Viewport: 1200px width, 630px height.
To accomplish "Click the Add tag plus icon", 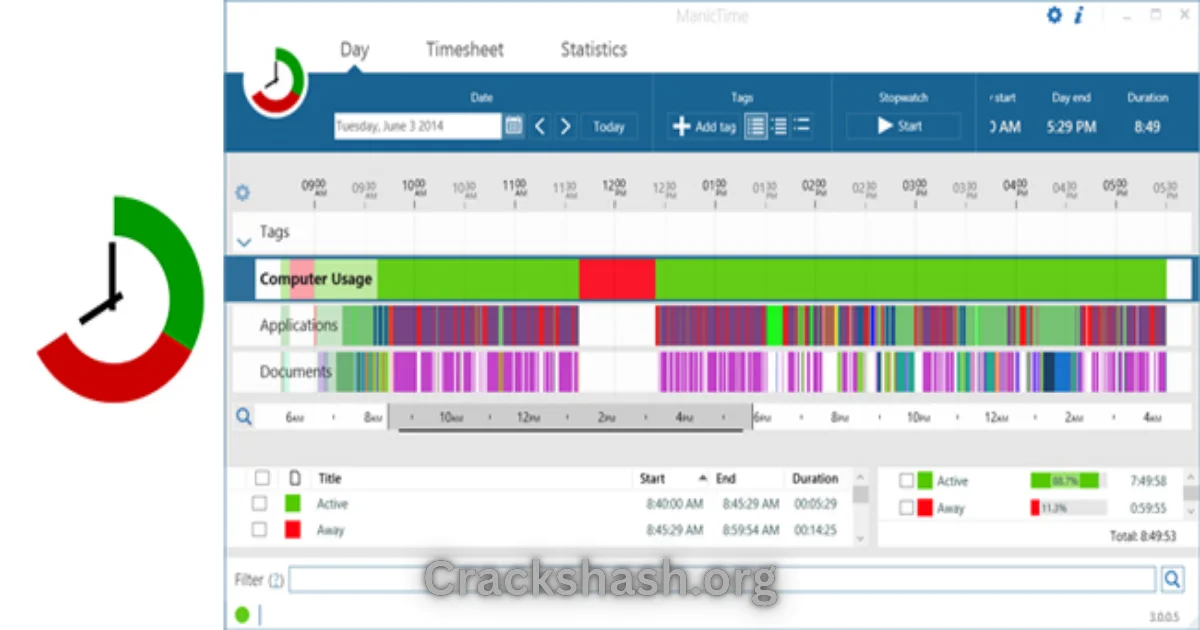I will click(x=681, y=126).
